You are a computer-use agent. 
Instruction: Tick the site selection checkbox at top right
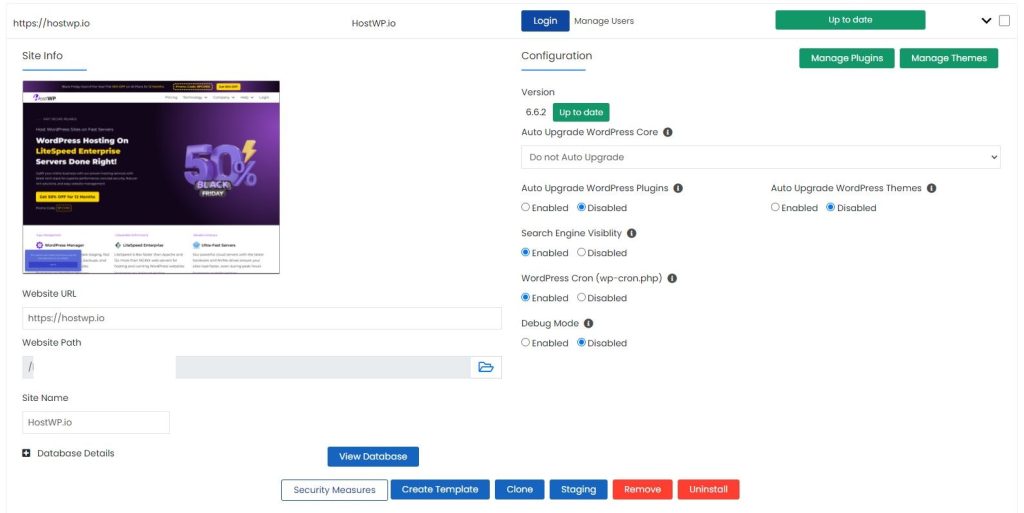pos(1004,21)
